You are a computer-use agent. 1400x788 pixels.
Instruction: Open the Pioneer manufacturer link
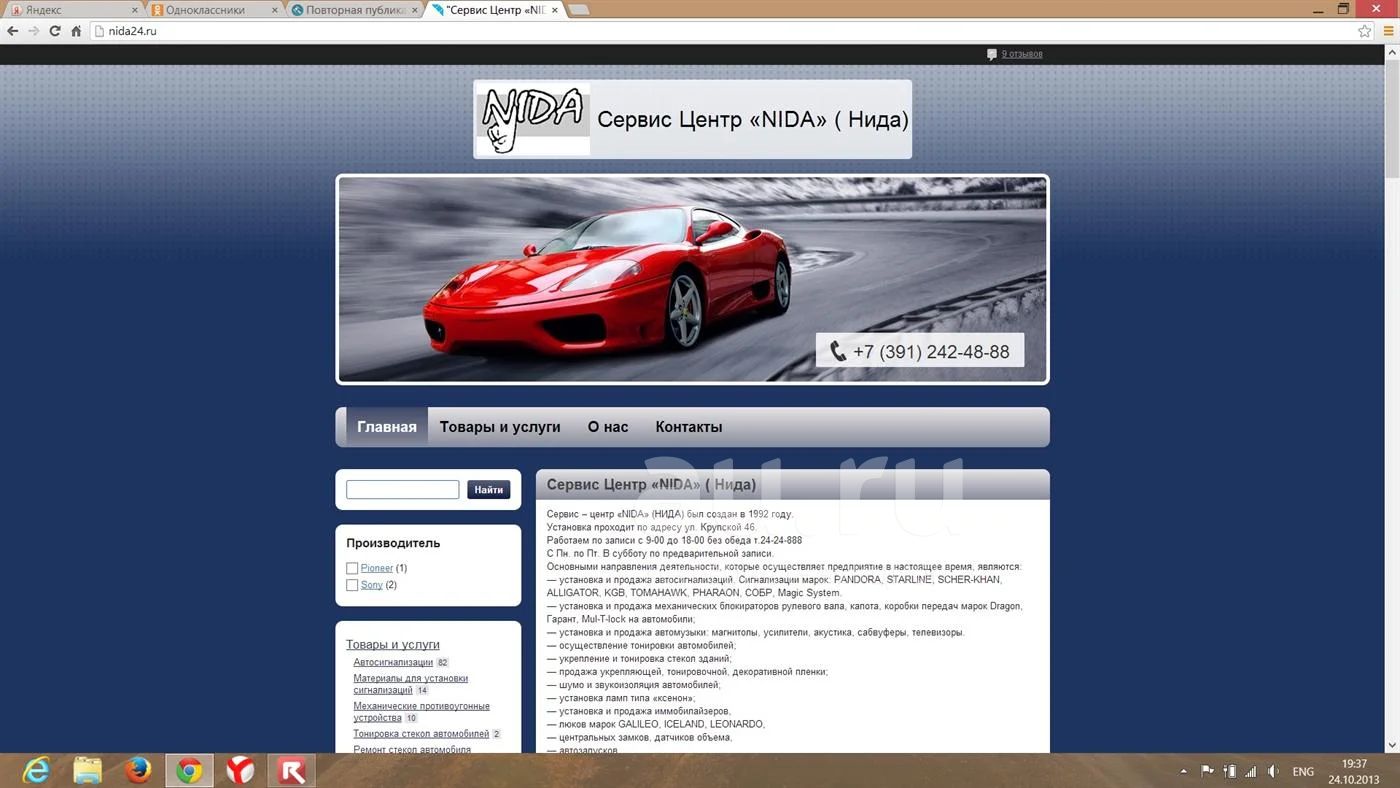pos(377,568)
